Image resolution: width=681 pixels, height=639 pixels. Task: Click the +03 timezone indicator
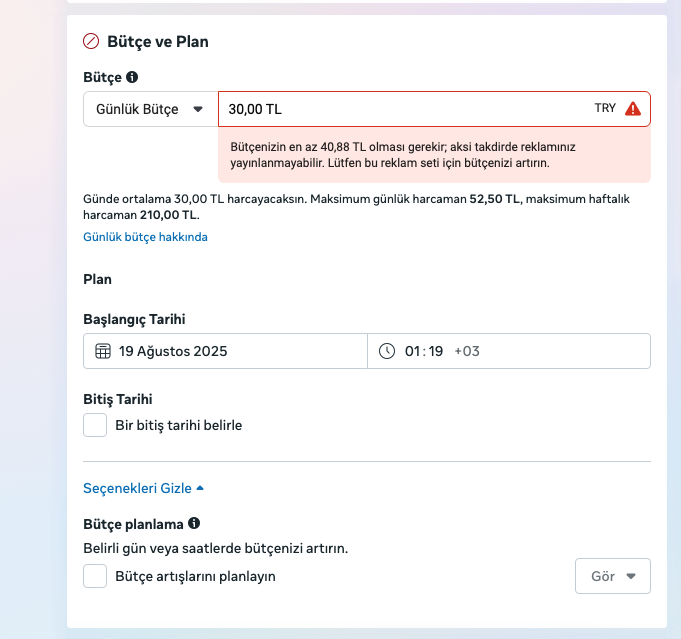(467, 351)
